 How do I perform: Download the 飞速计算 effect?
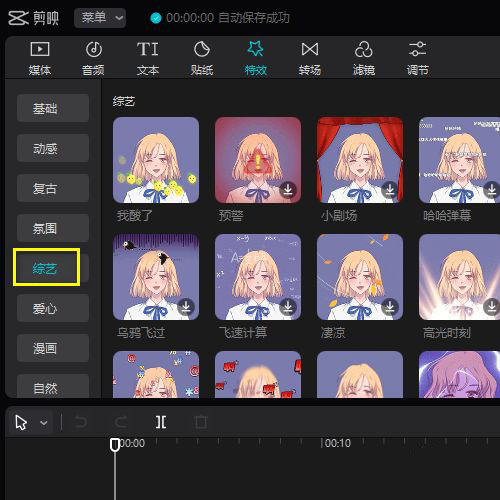pos(288,307)
